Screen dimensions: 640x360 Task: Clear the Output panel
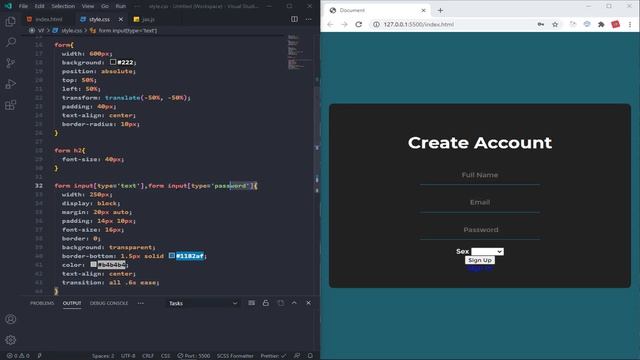click(251, 303)
